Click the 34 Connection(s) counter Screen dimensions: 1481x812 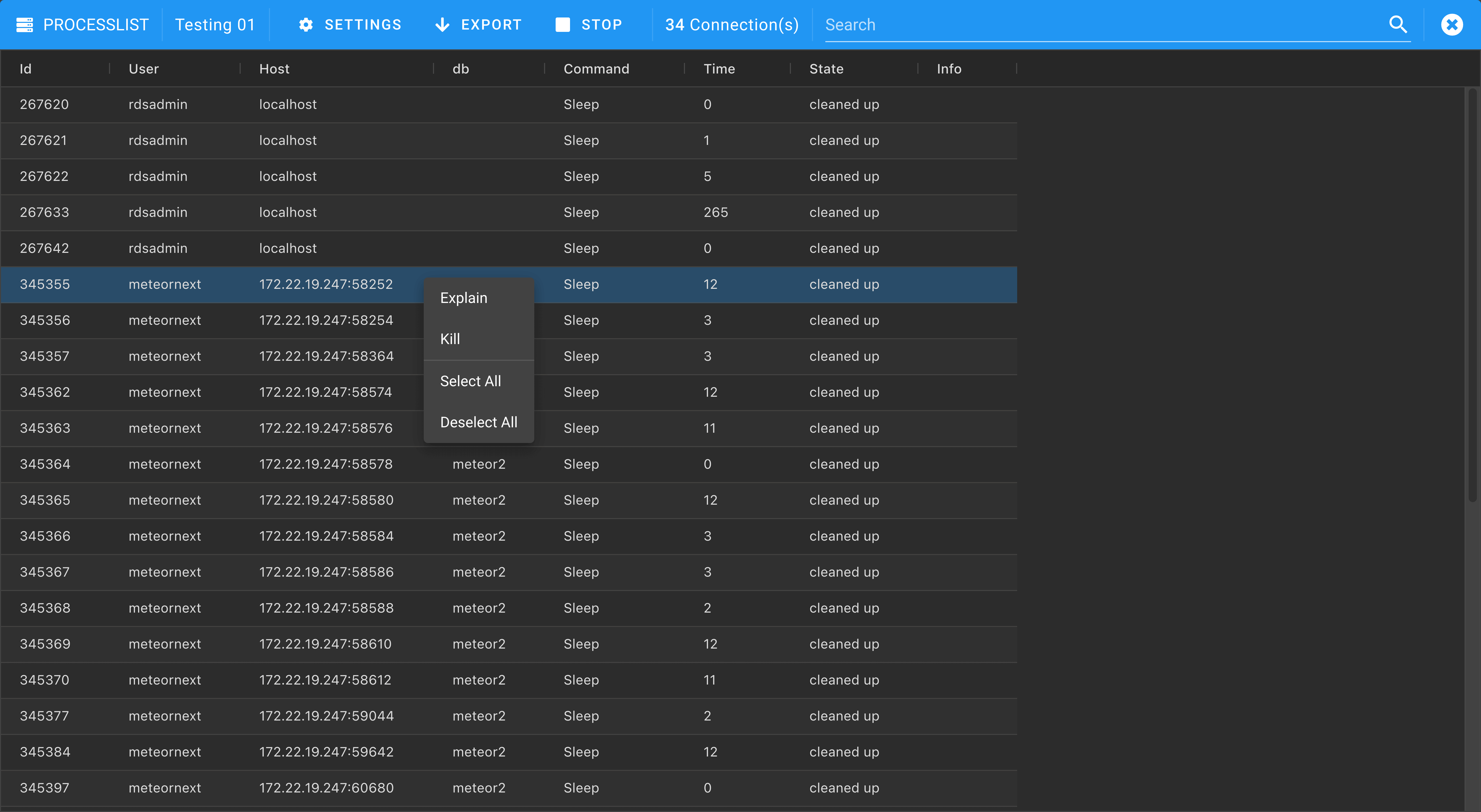732,25
